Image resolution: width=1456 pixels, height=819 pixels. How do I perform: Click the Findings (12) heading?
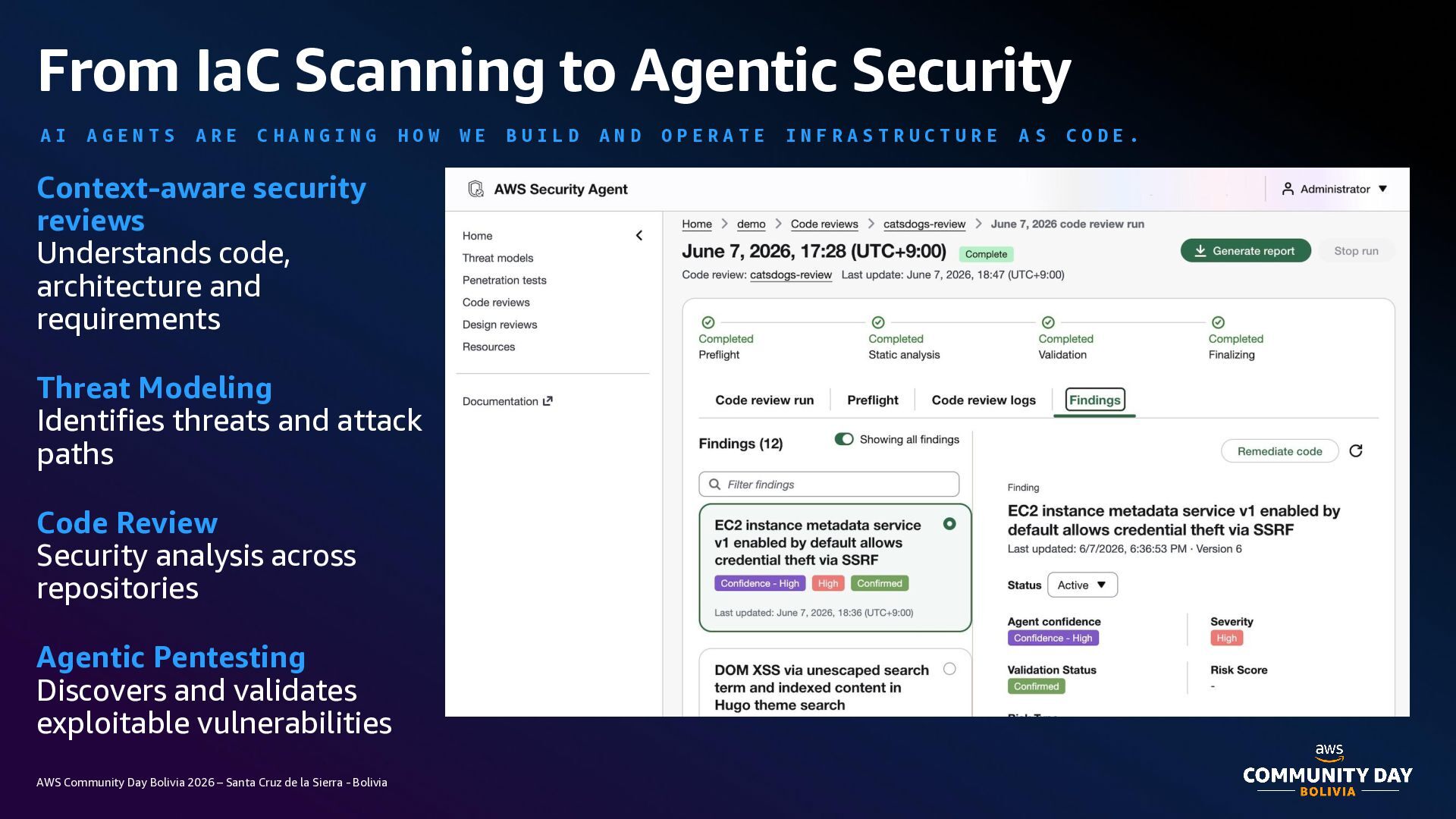tap(740, 444)
